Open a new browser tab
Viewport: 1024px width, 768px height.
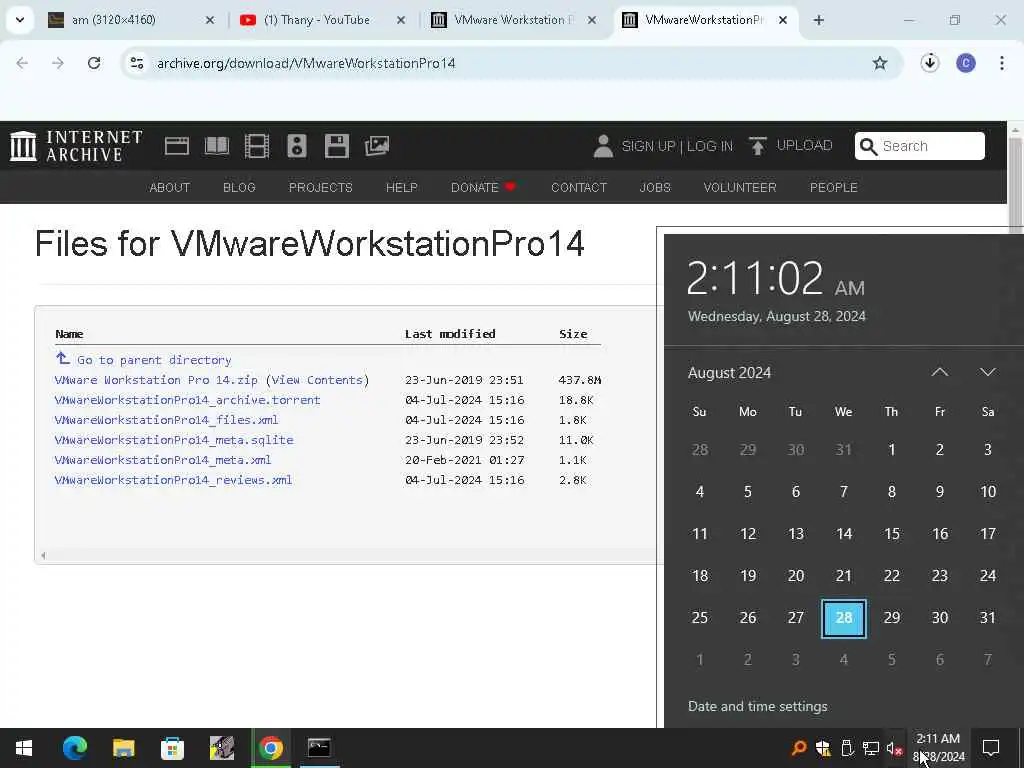(x=819, y=20)
